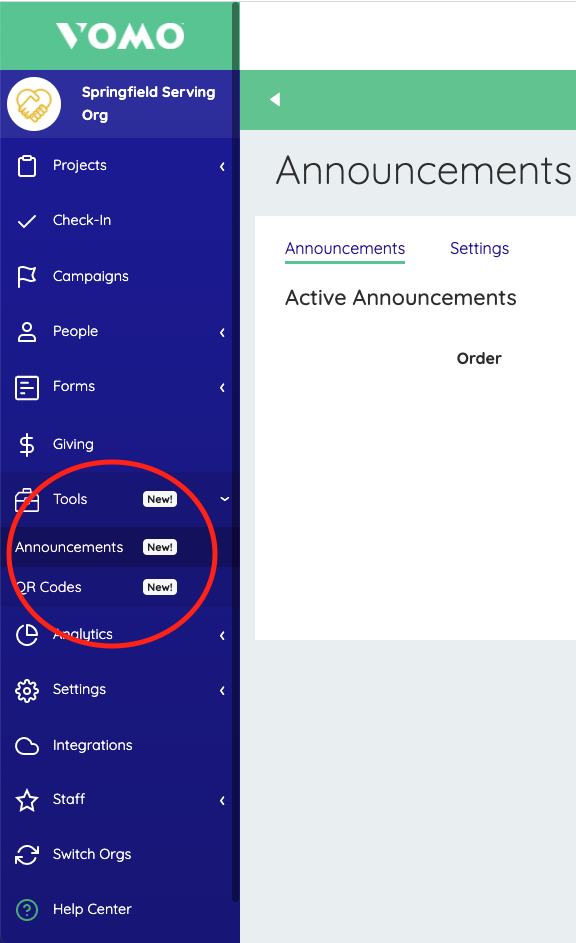The width and height of the screenshot is (576, 943).
Task: Click the Tools briefcase icon
Action: [x=26, y=500]
